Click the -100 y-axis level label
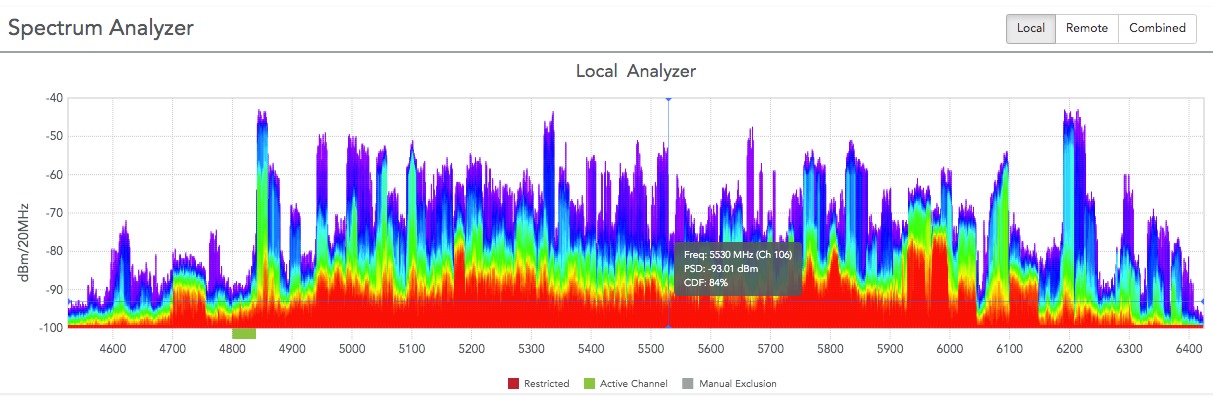 pyautogui.click(x=51, y=327)
